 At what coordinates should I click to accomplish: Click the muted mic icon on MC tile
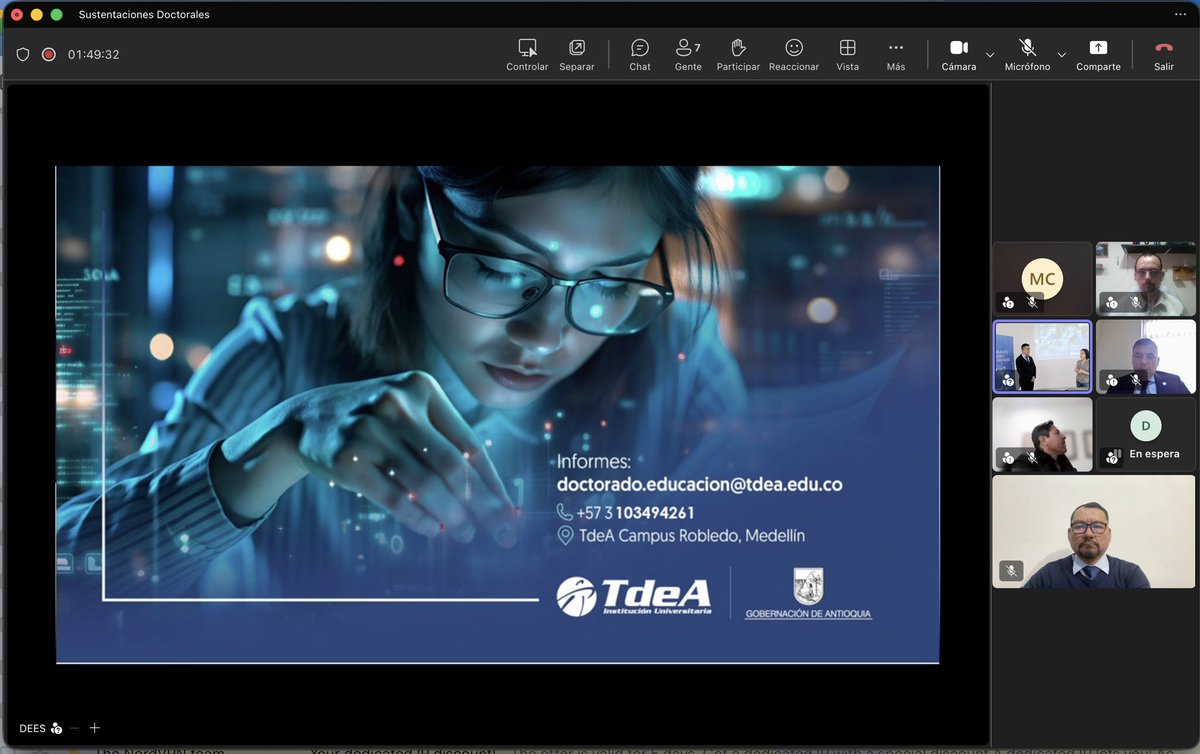click(1032, 302)
